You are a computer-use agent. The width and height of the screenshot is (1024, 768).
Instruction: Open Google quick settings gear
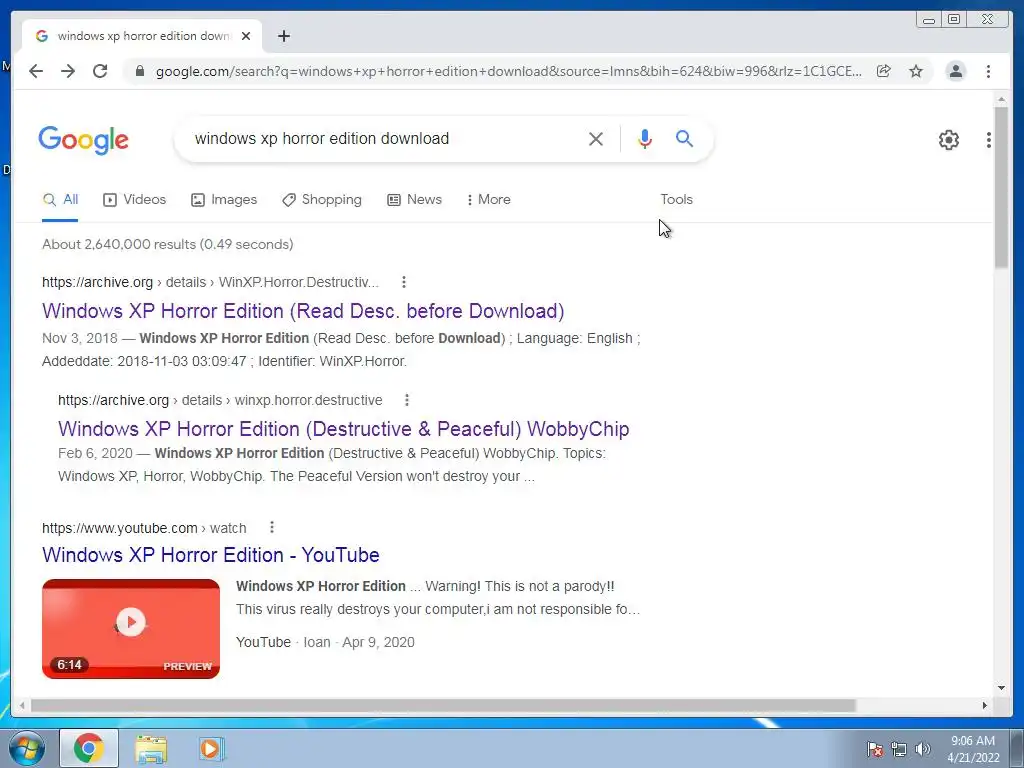(949, 140)
